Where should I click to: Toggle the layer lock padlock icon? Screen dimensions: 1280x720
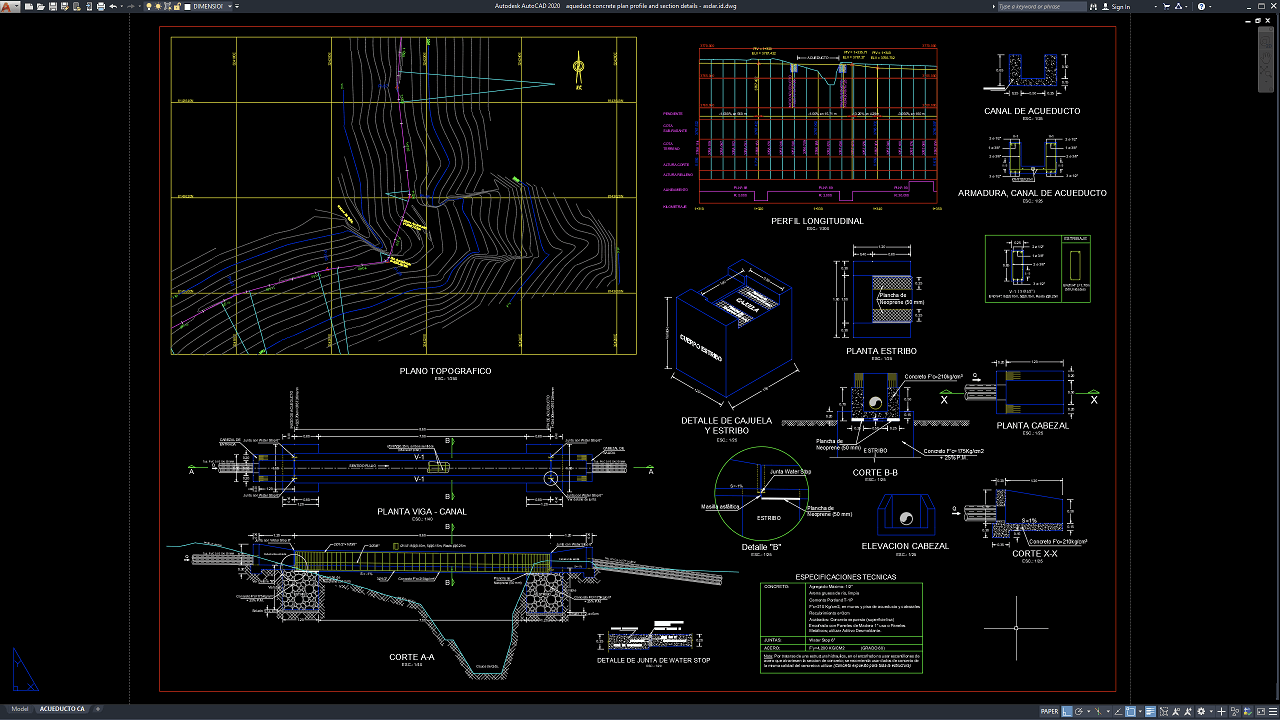click(177, 6)
